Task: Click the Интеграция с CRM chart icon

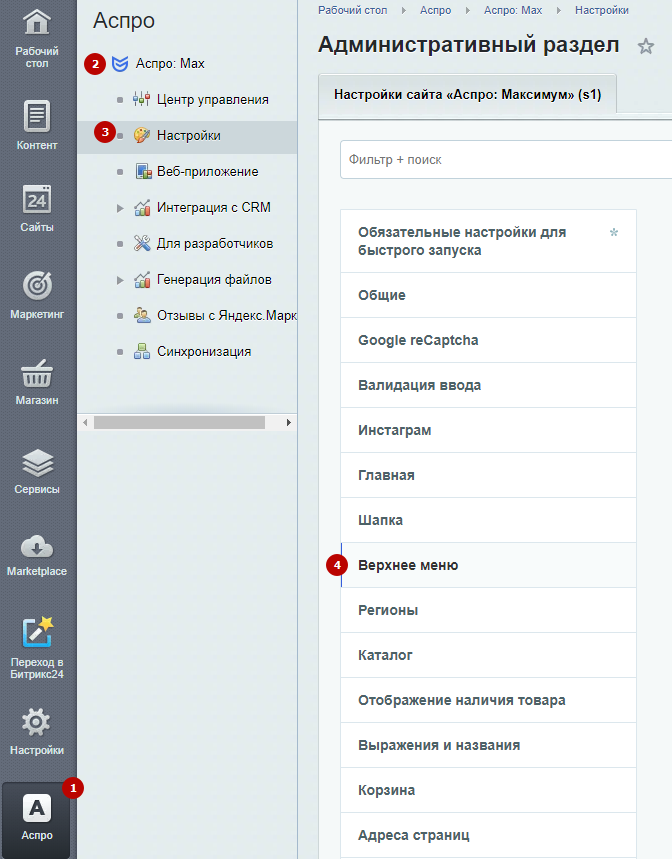Action: pos(142,208)
